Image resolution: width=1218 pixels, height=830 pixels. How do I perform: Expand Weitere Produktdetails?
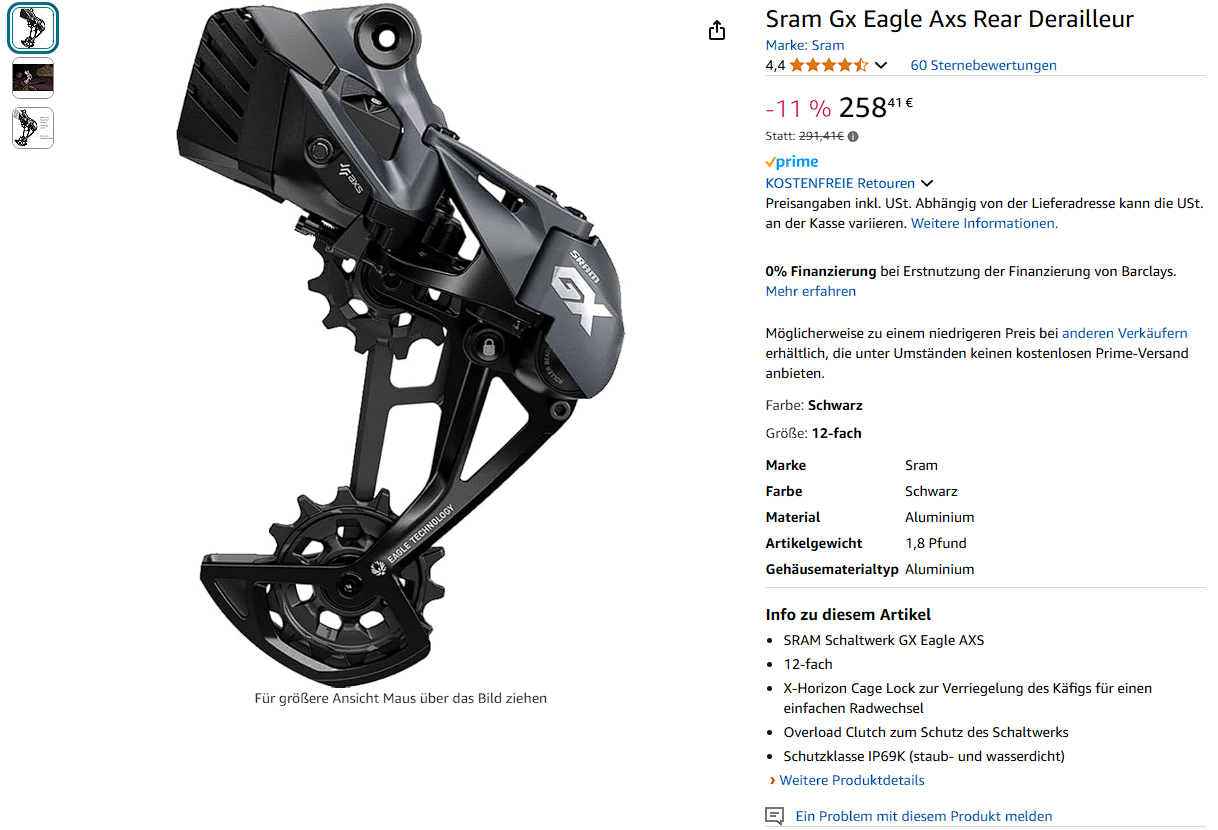tap(852, 780)
